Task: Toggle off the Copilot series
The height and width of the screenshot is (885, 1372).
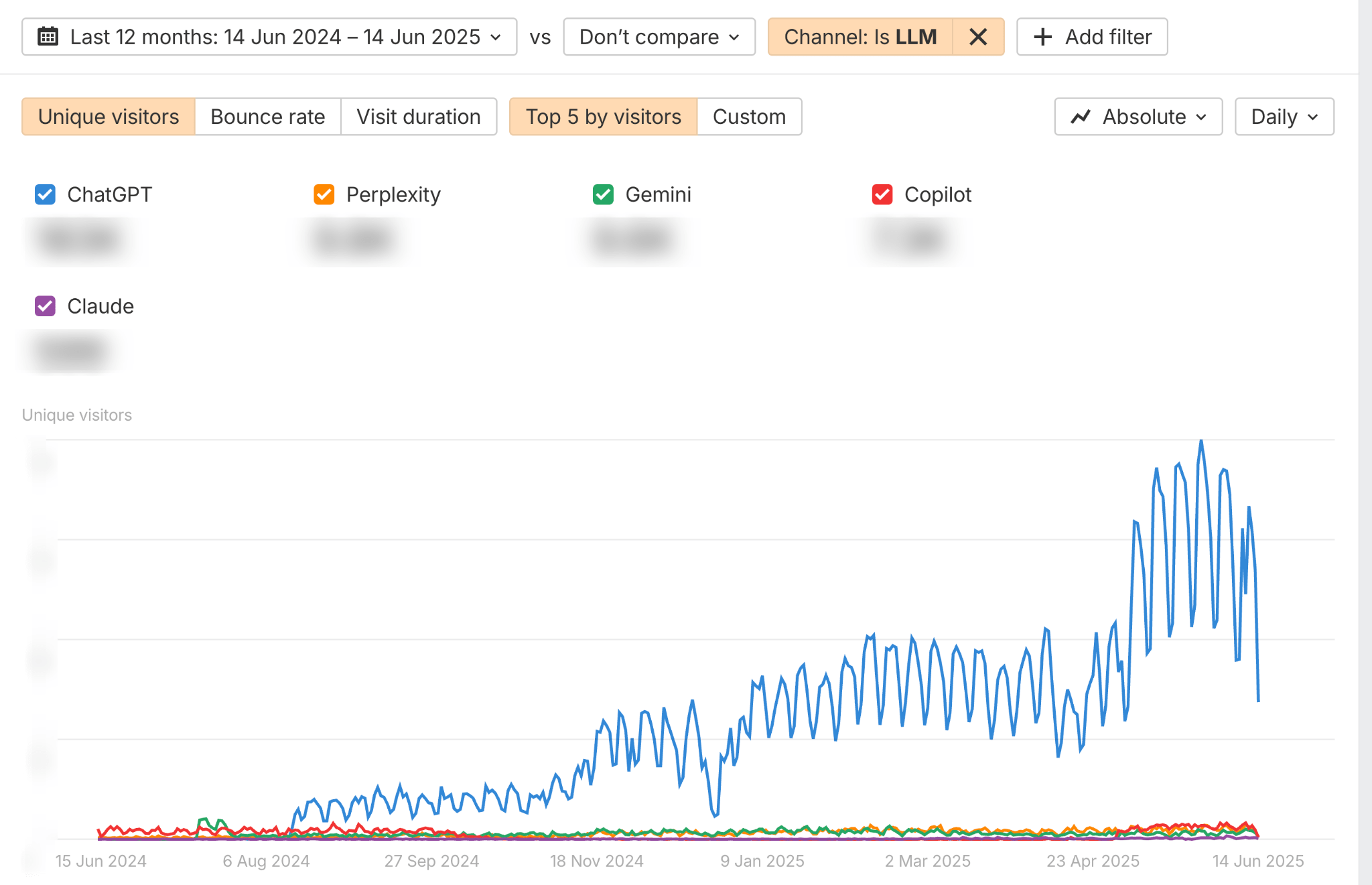Action: coord(881,194)
